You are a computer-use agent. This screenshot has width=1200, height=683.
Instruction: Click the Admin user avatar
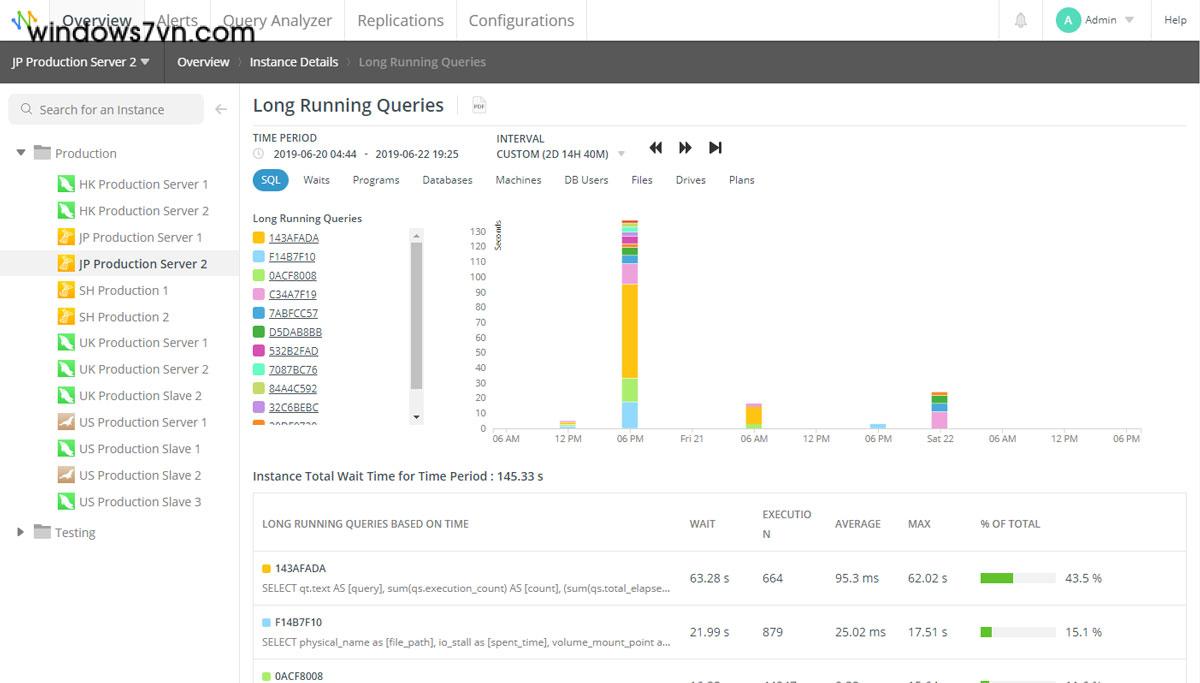tap(1068, 20)
